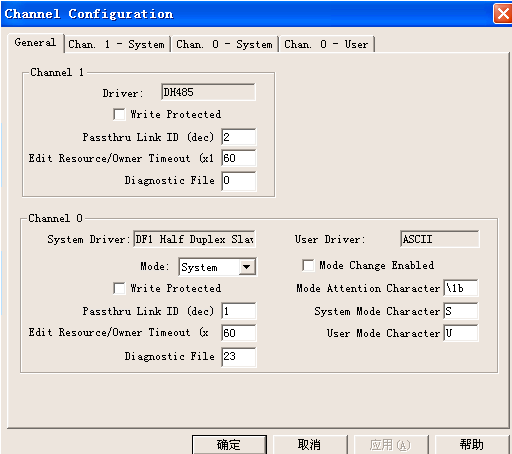Edit Channel 1 Resource/Owner Timeout field

point(239,158)
